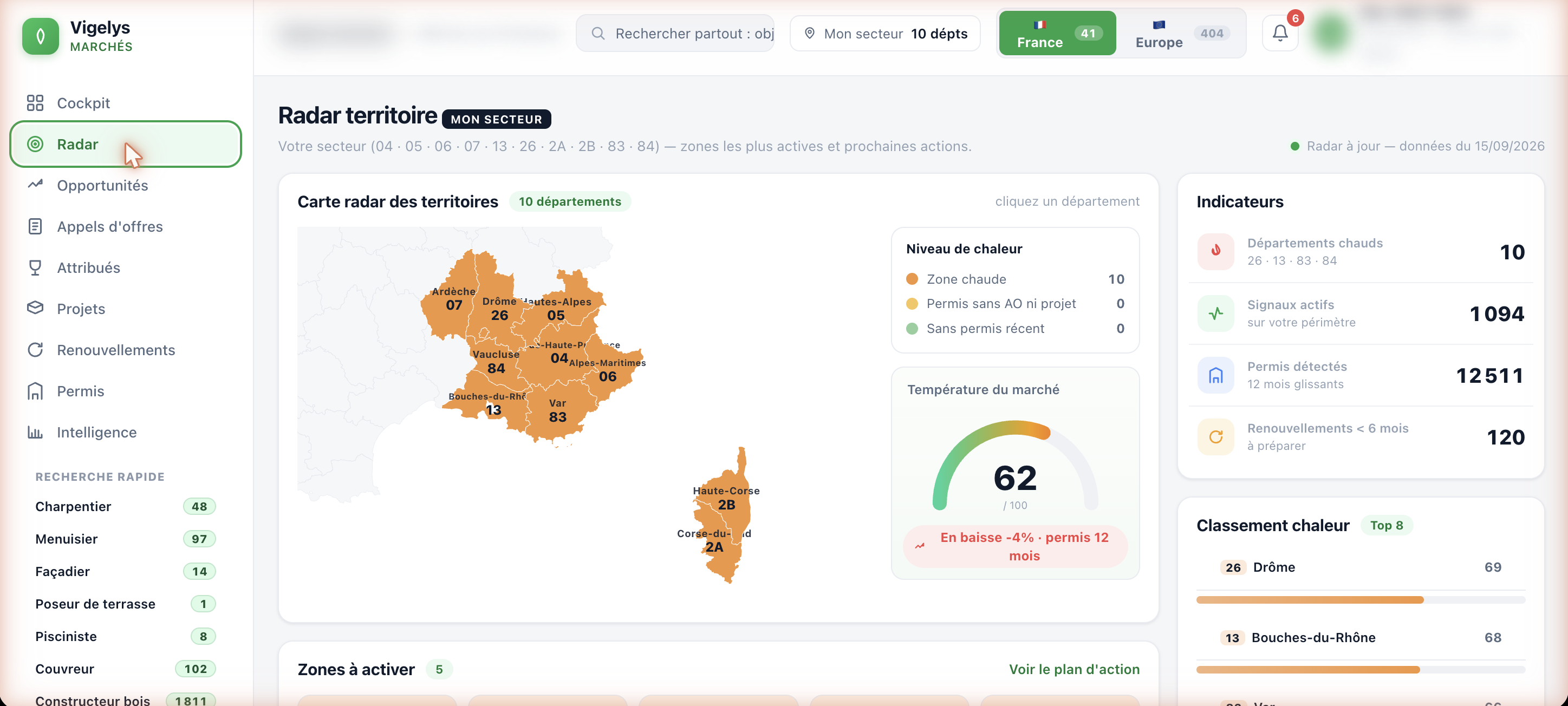The image size is (1568, 706).
Task: Click the orange Zone chaude legend dot
Action: [x=912, y=279]
